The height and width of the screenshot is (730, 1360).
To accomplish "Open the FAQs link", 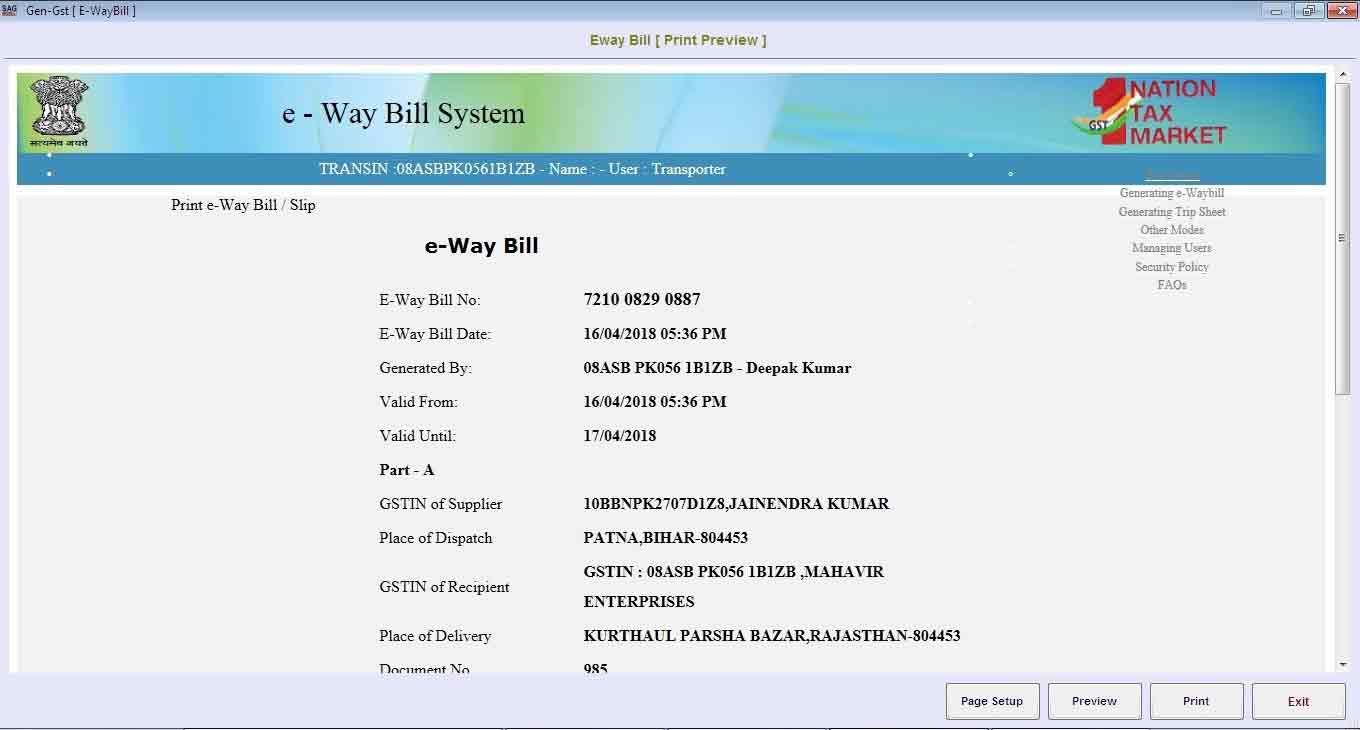I will tap(1171, 285).
